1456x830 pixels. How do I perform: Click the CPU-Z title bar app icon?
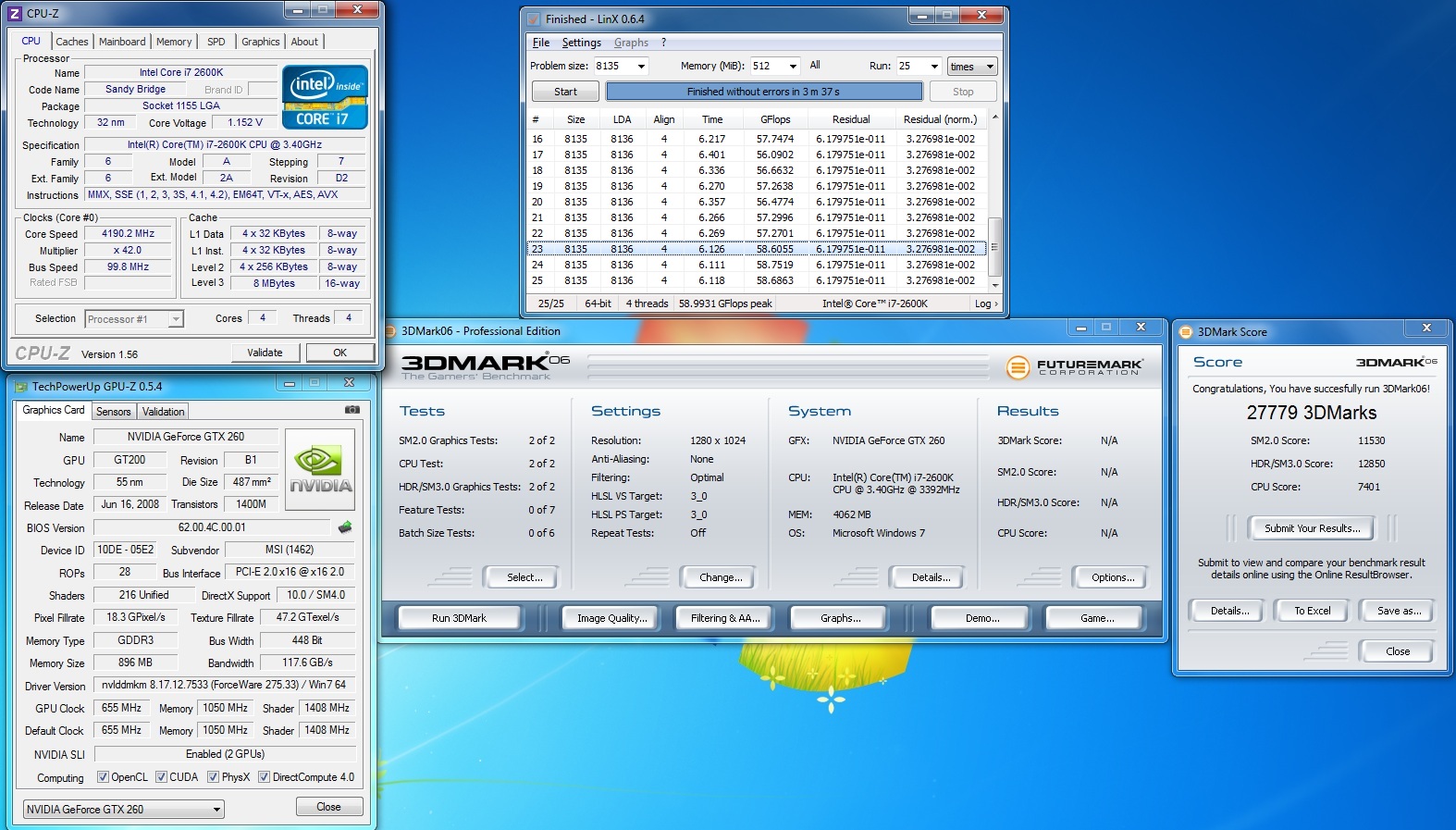(15, 13)
